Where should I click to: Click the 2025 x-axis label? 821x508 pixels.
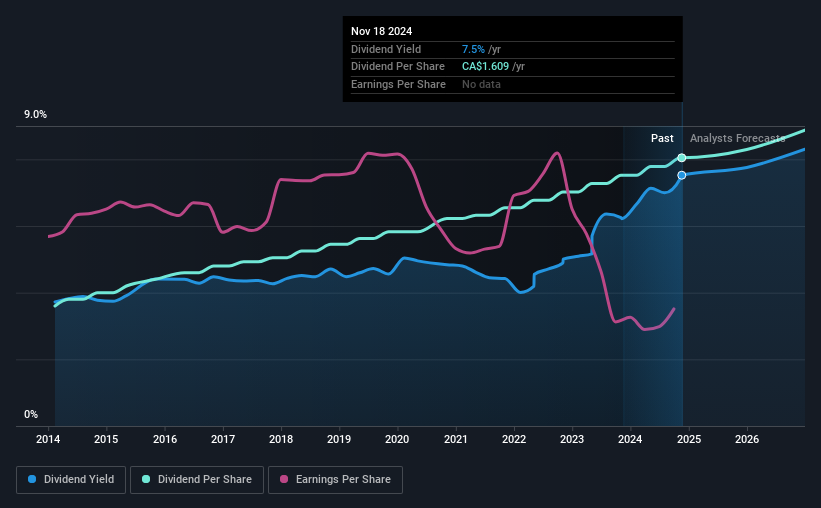click(689, 439)
